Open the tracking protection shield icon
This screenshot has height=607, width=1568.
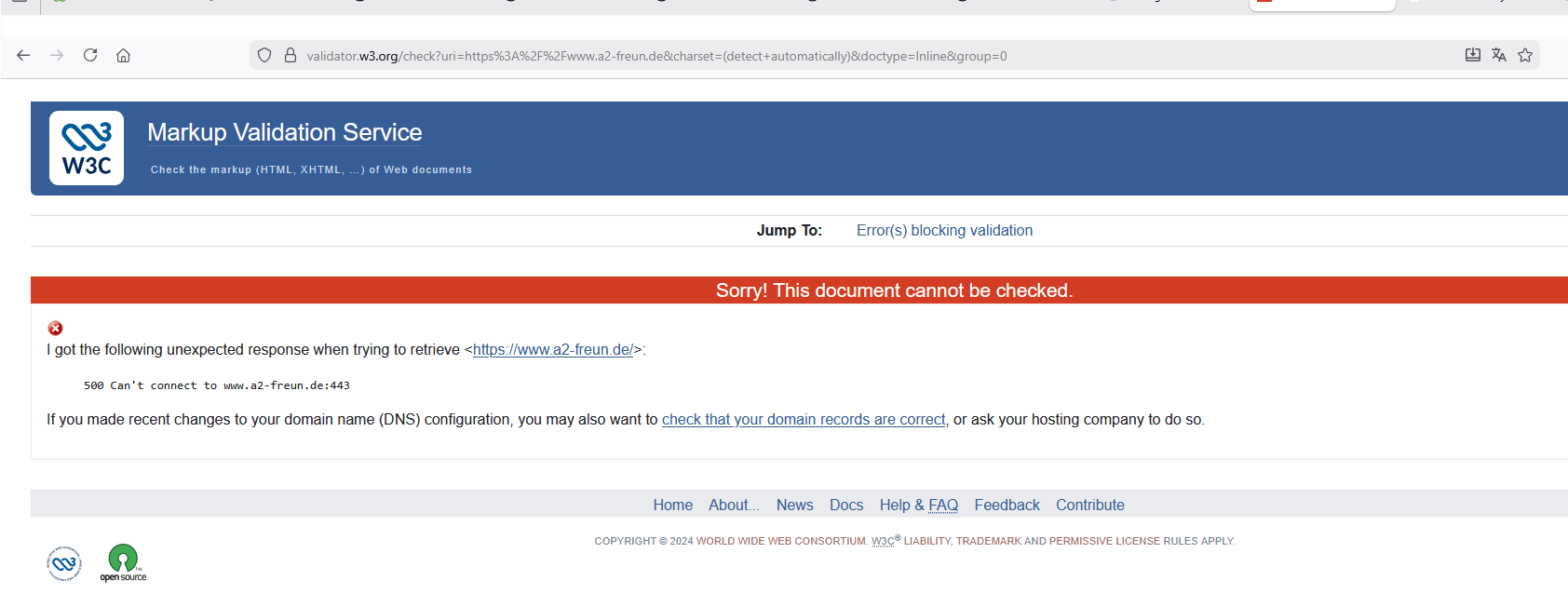click(264, 56)
